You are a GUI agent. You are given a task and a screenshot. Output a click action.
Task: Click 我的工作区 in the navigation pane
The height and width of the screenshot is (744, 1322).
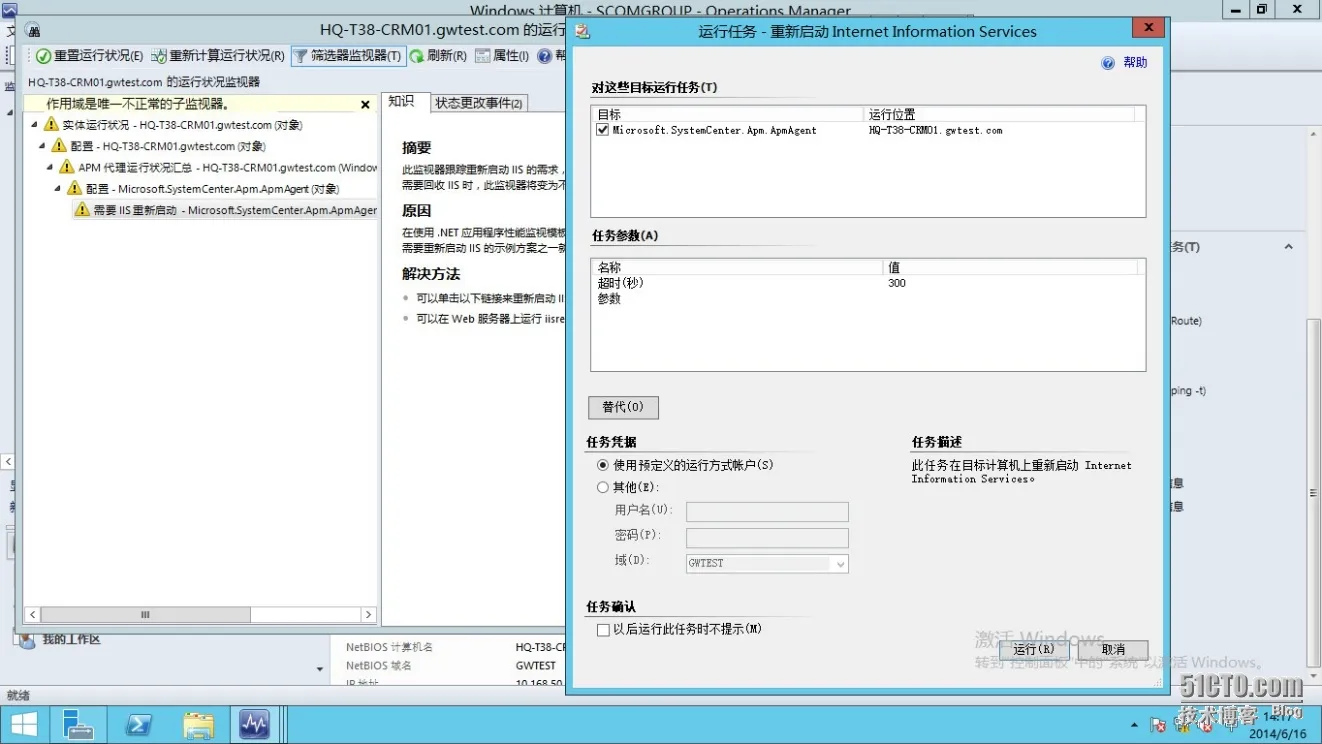tap(72, 640)
